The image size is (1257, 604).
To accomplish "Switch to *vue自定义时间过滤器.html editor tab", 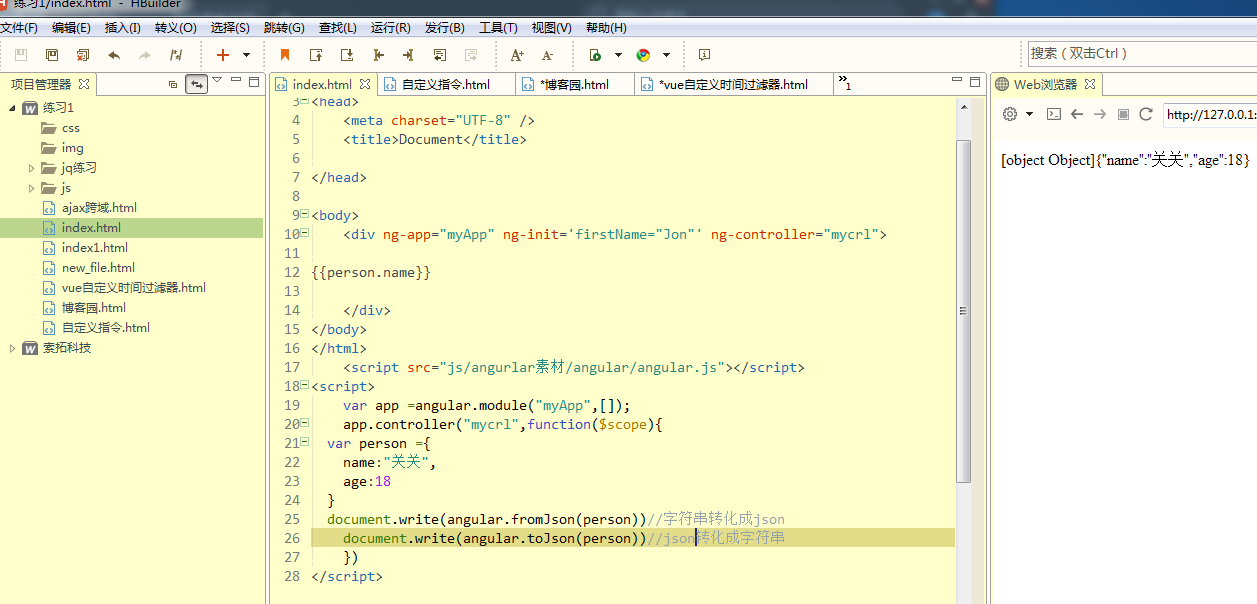I will point(734,85).
